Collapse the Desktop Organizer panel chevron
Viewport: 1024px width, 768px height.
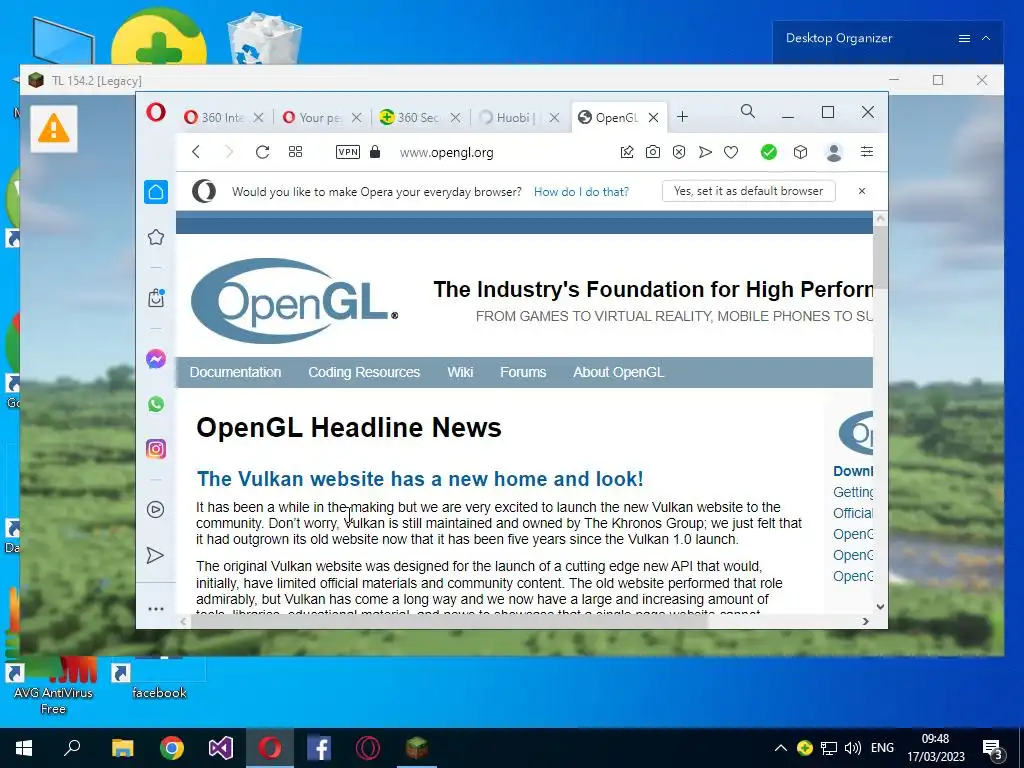pyautogui.click(x=986, y=39)
